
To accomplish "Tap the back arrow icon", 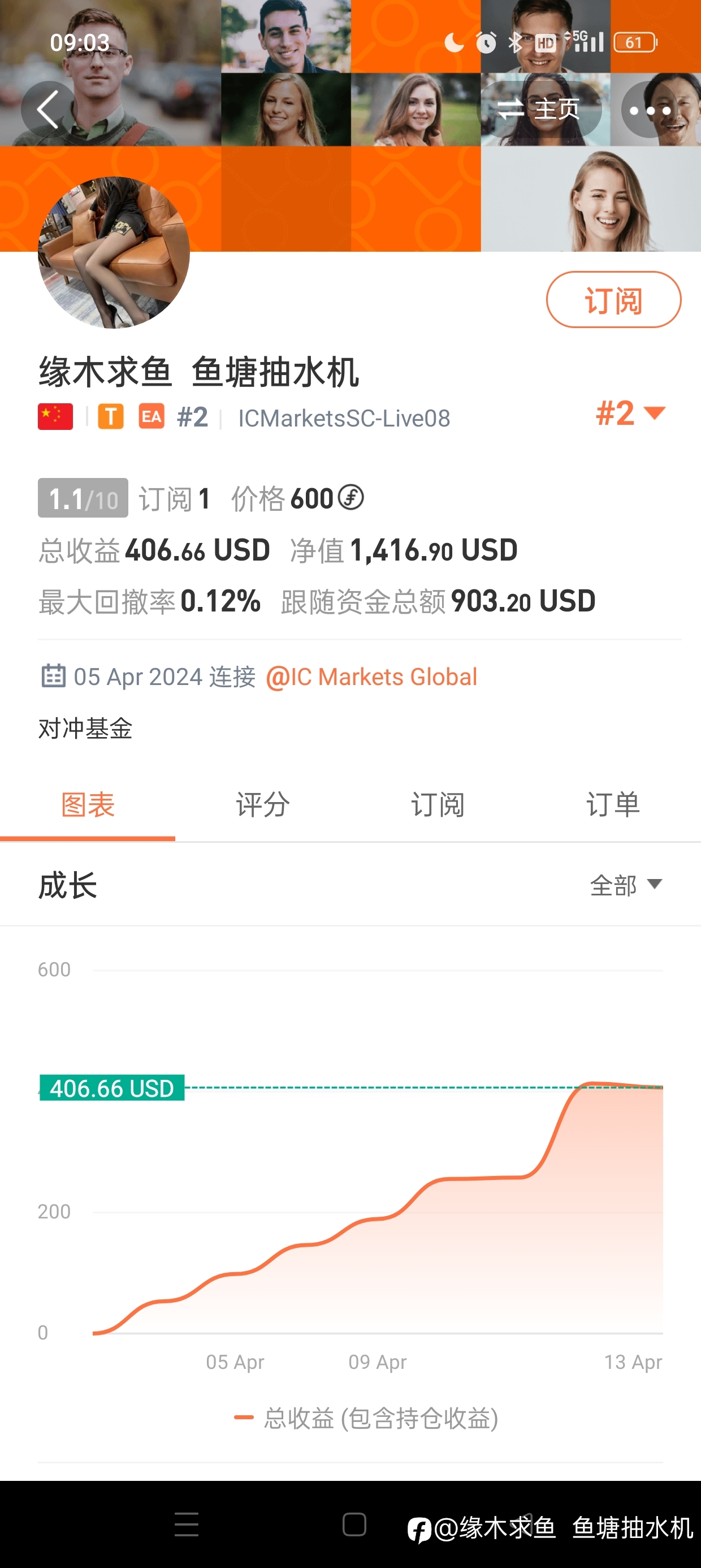I will [x=49, y=110].
